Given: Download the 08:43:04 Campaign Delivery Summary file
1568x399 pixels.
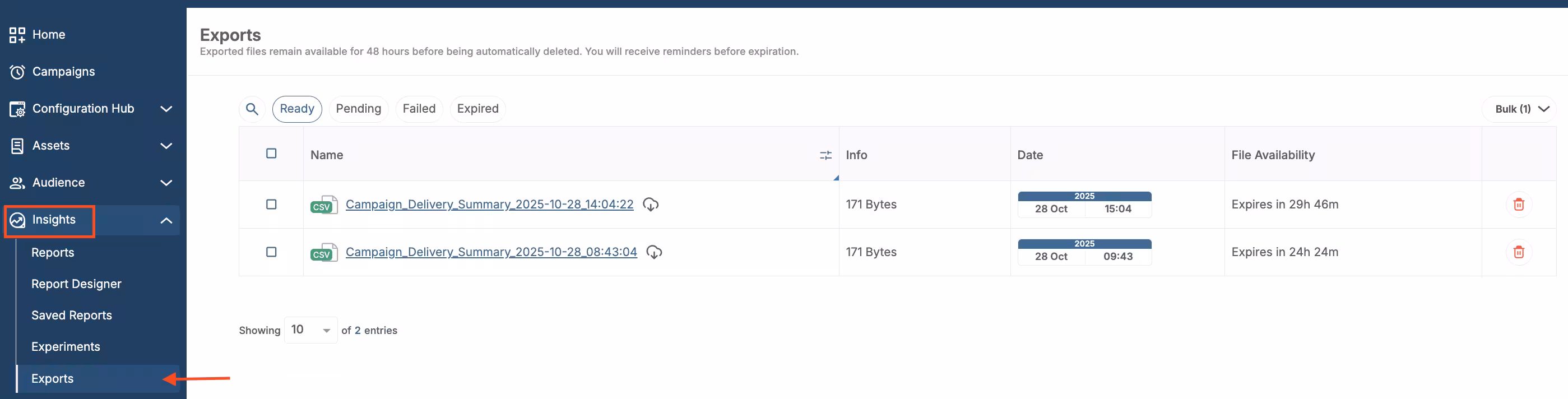Looking at the screenshot, I should pos(654,252).
